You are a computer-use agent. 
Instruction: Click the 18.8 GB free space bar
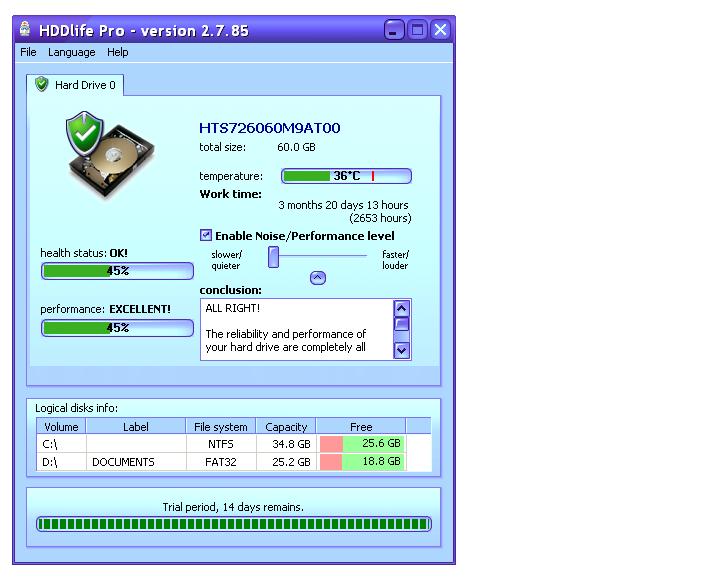click(362, 461)
